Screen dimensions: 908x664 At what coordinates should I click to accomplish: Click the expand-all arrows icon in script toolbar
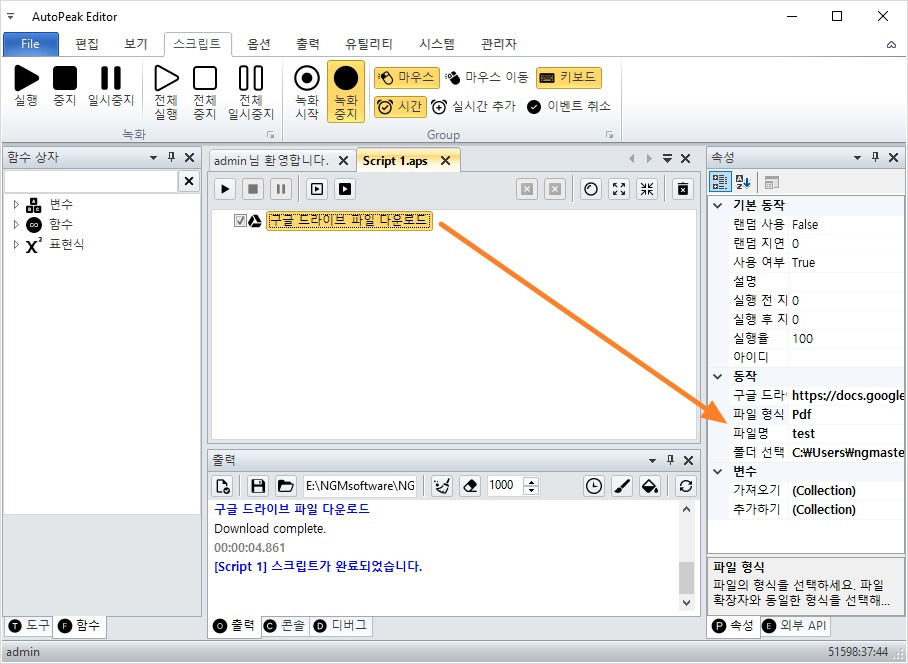(619, 189)
